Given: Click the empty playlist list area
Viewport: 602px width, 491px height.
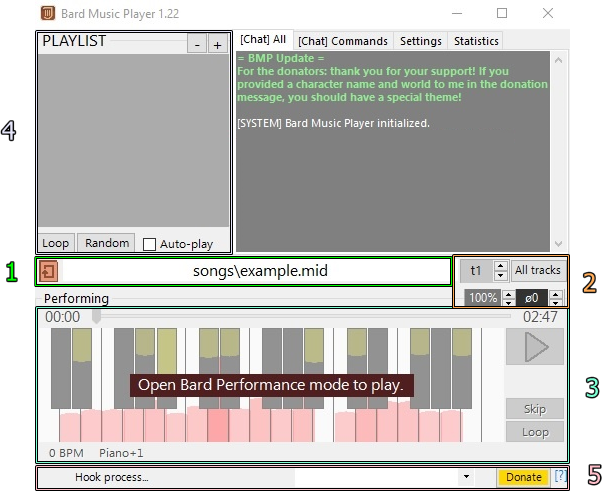Looking at the screenshot, I should coord(134,141).
